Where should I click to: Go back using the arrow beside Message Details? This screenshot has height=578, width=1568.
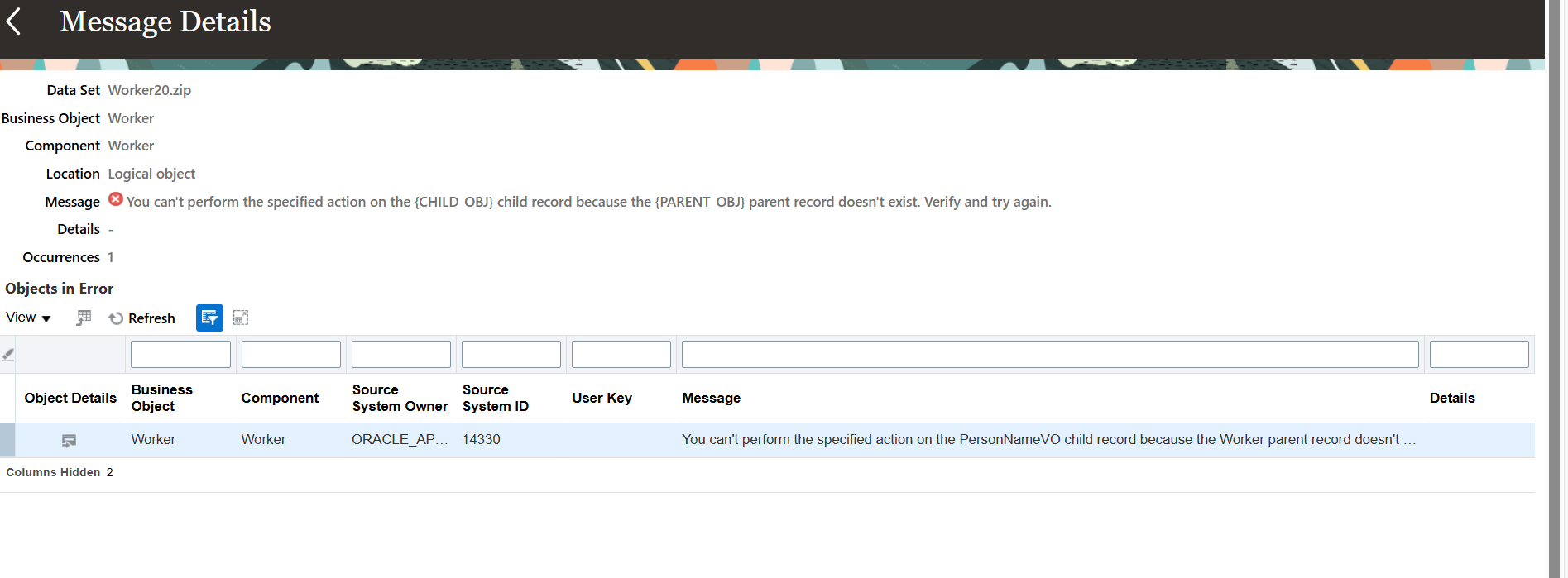(13, 21)
